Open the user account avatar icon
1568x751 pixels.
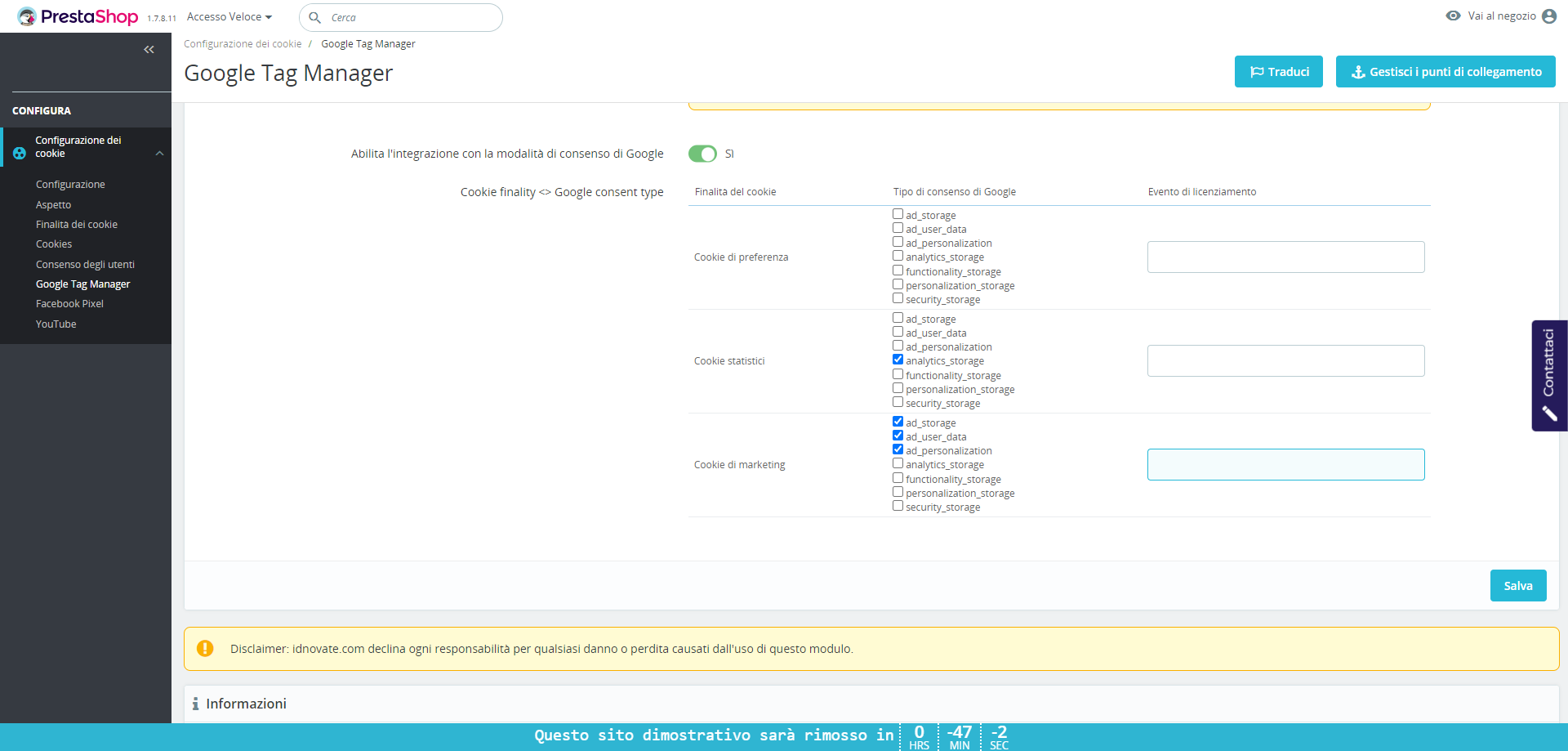coord(1549,16)
